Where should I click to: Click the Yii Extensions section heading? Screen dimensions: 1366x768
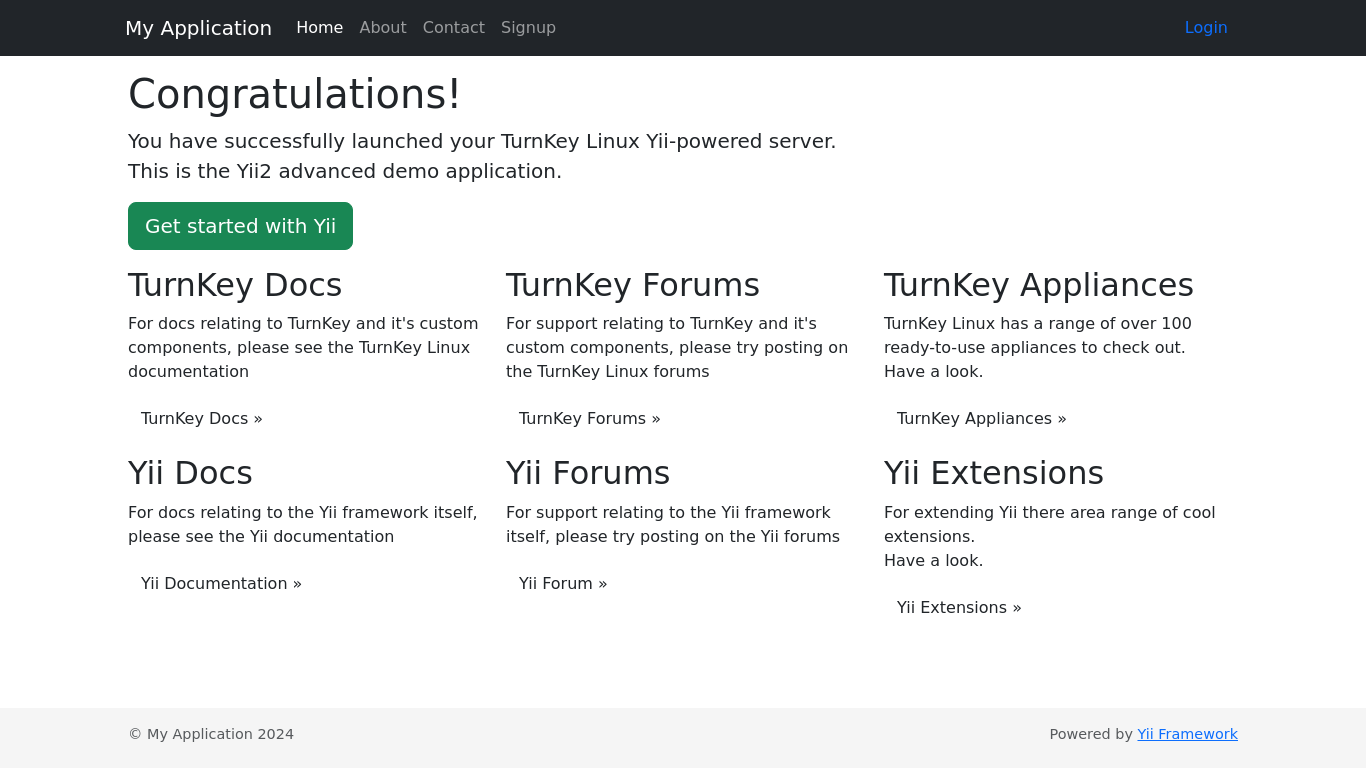coord(993,473)
